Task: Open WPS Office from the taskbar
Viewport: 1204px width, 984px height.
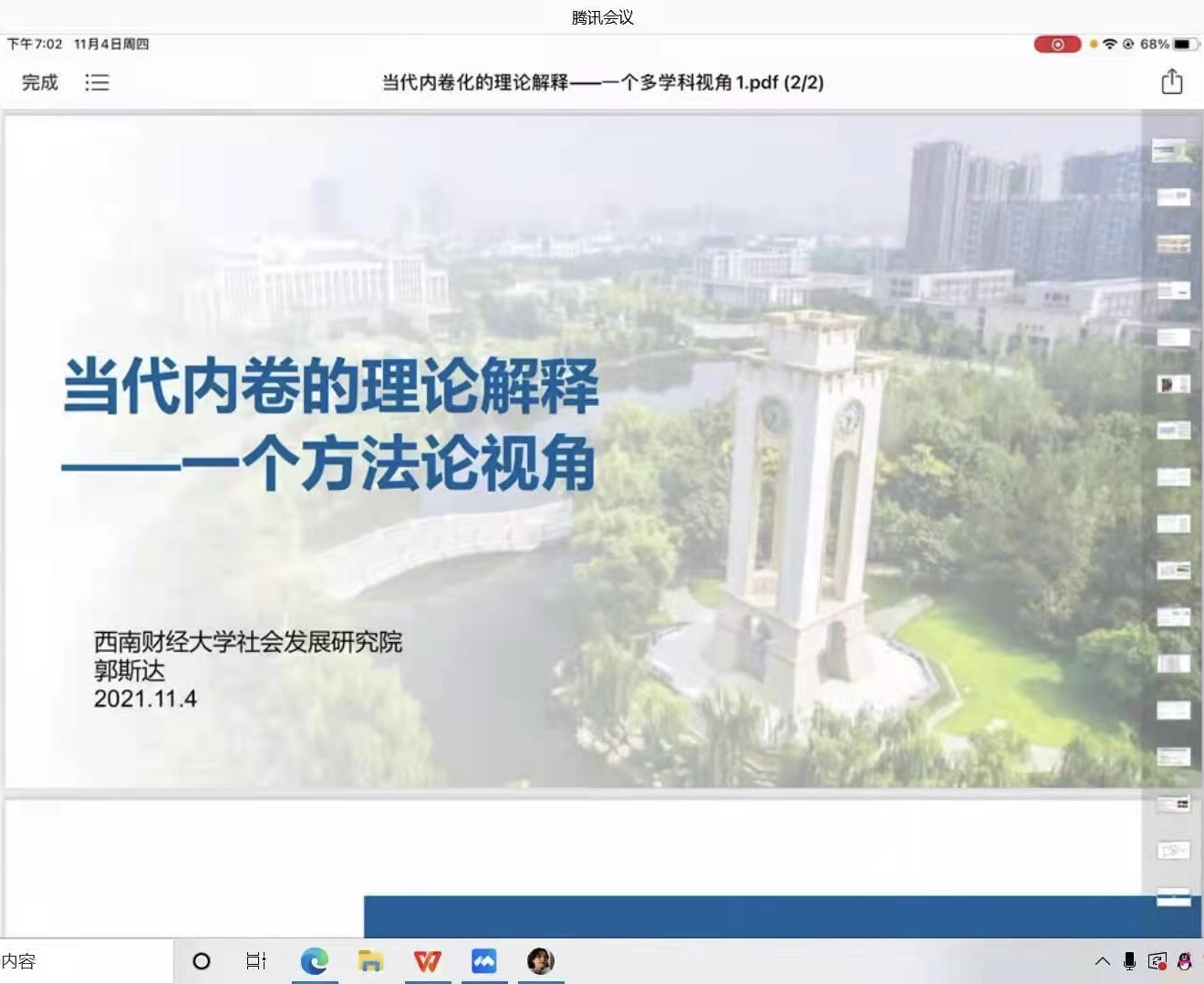Action: 427,961
